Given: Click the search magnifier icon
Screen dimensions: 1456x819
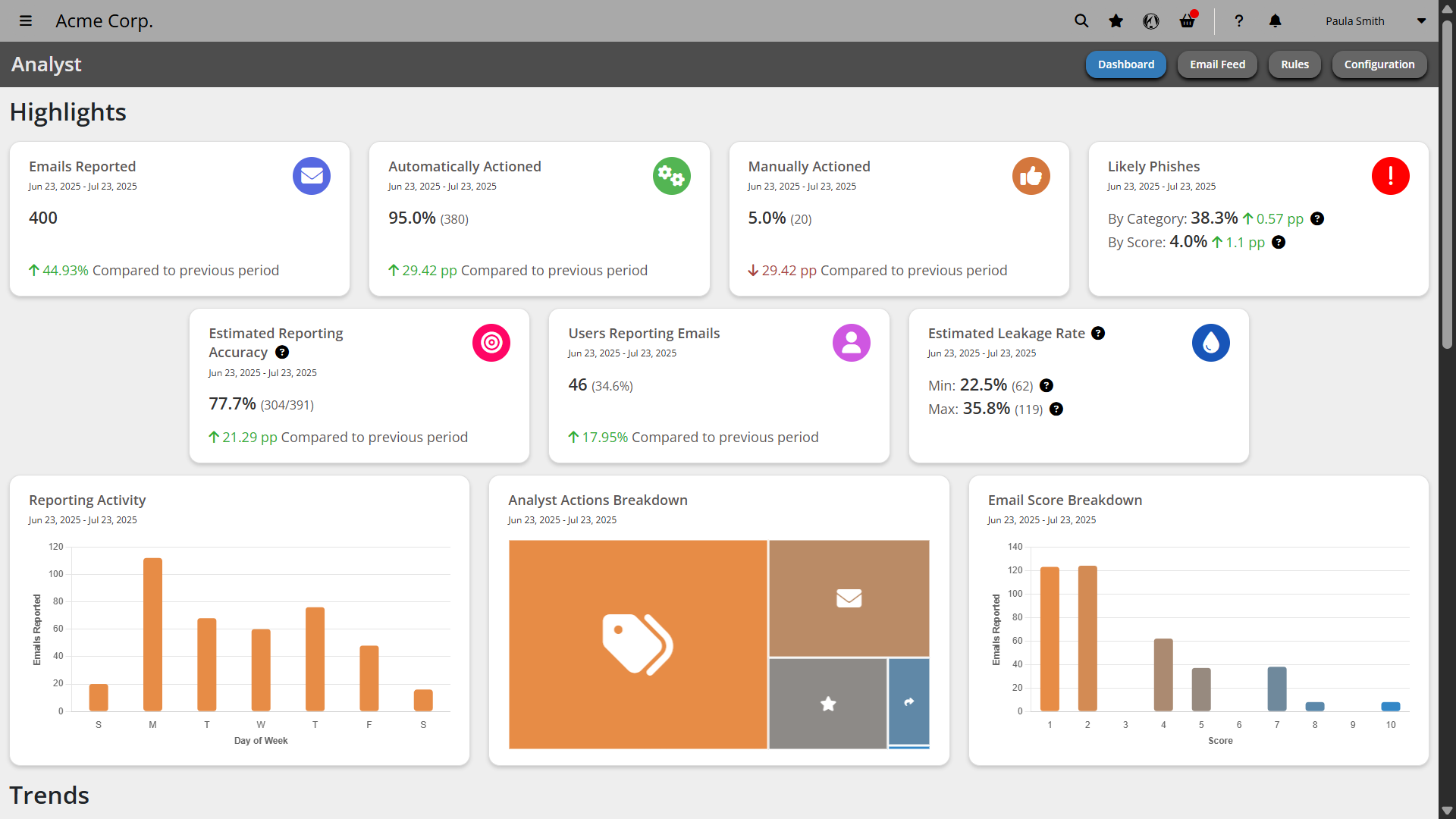Looking at the screenshot, I should click(x=1081, y=21).
